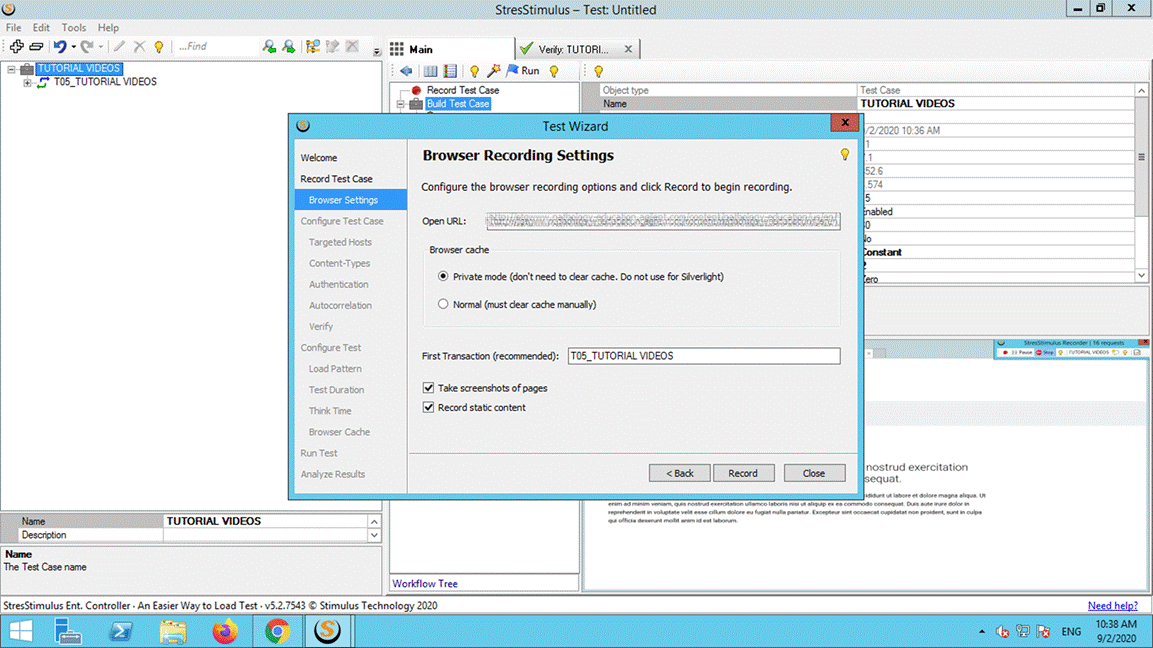Switch to the Main tab

[x=450, y=49]
